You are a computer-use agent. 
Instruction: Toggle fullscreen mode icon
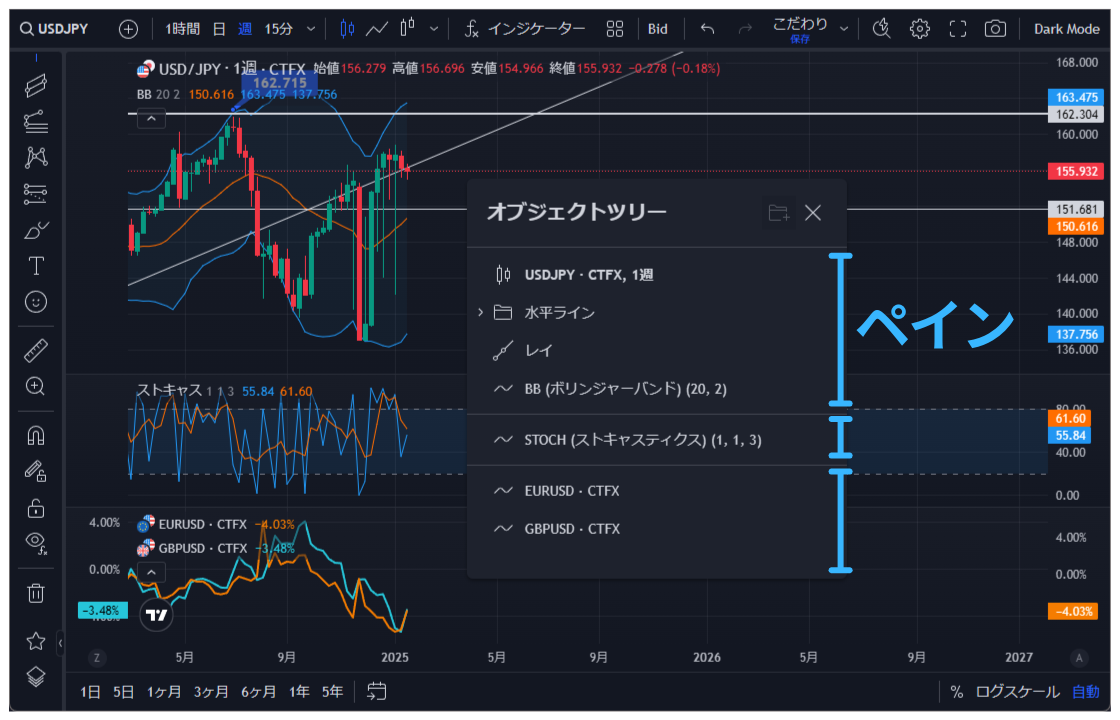pyautogui.click(x=958, y=29)
